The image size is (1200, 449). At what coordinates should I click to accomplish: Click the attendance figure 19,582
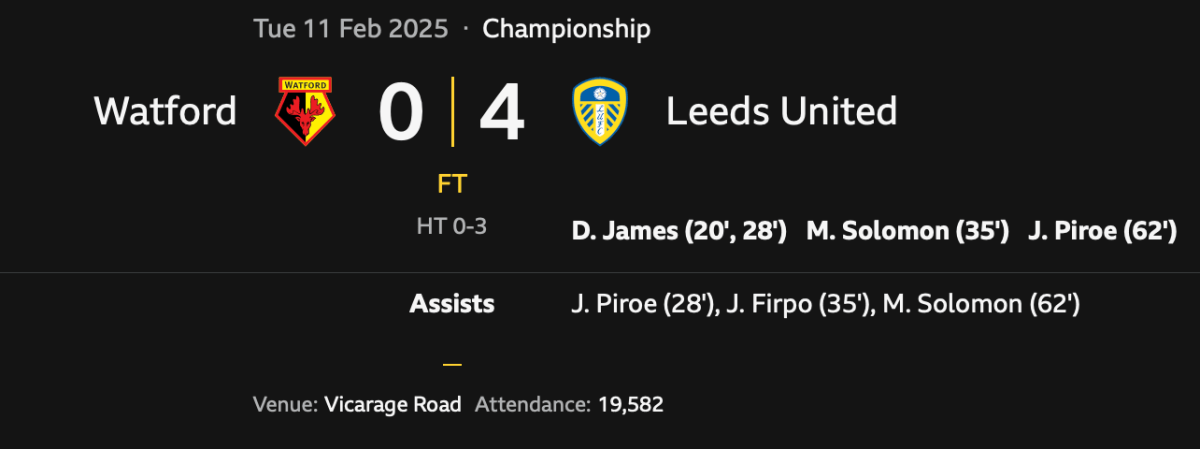631,405
